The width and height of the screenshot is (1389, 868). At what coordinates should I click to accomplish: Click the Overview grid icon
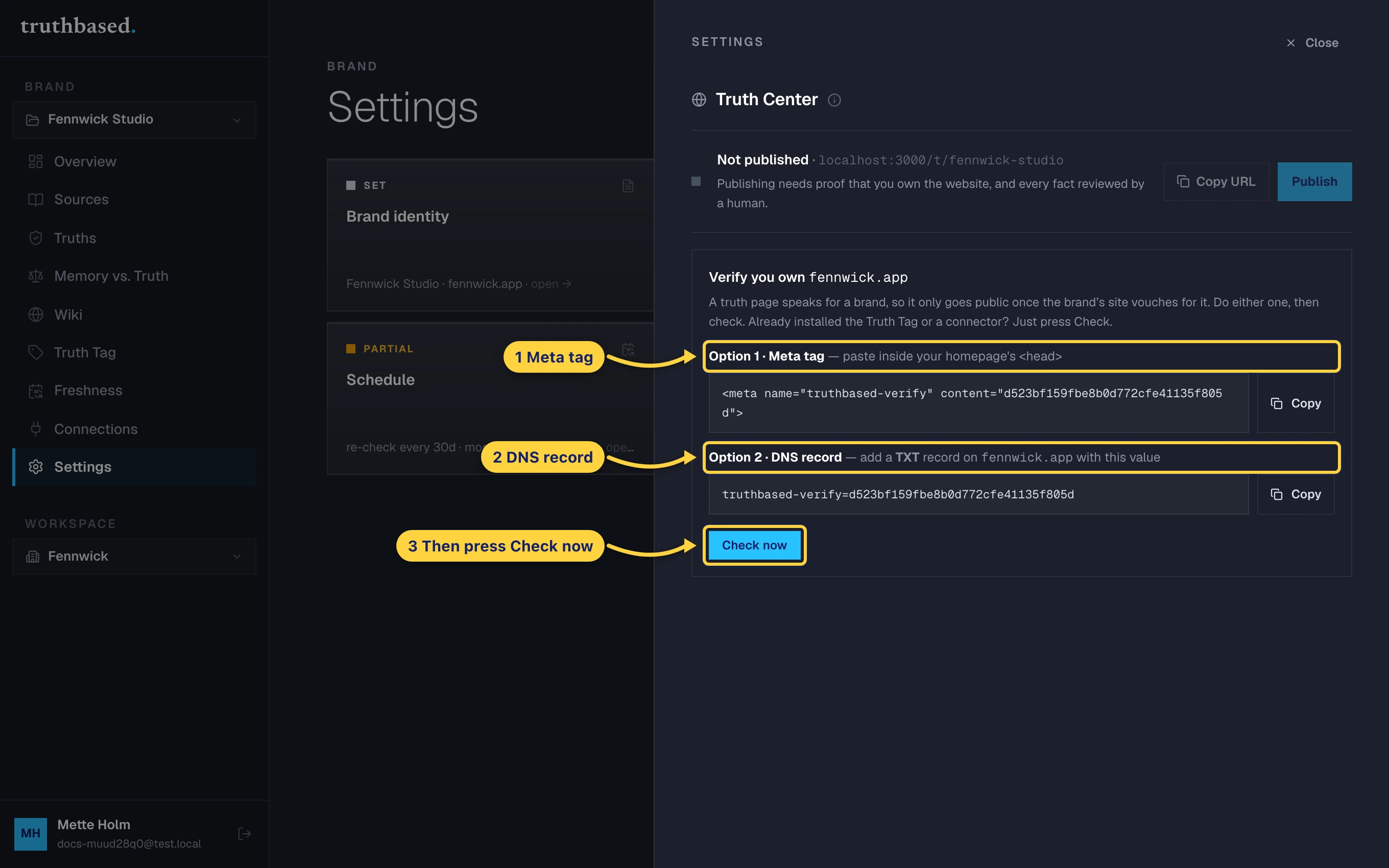tap(36, 161)
